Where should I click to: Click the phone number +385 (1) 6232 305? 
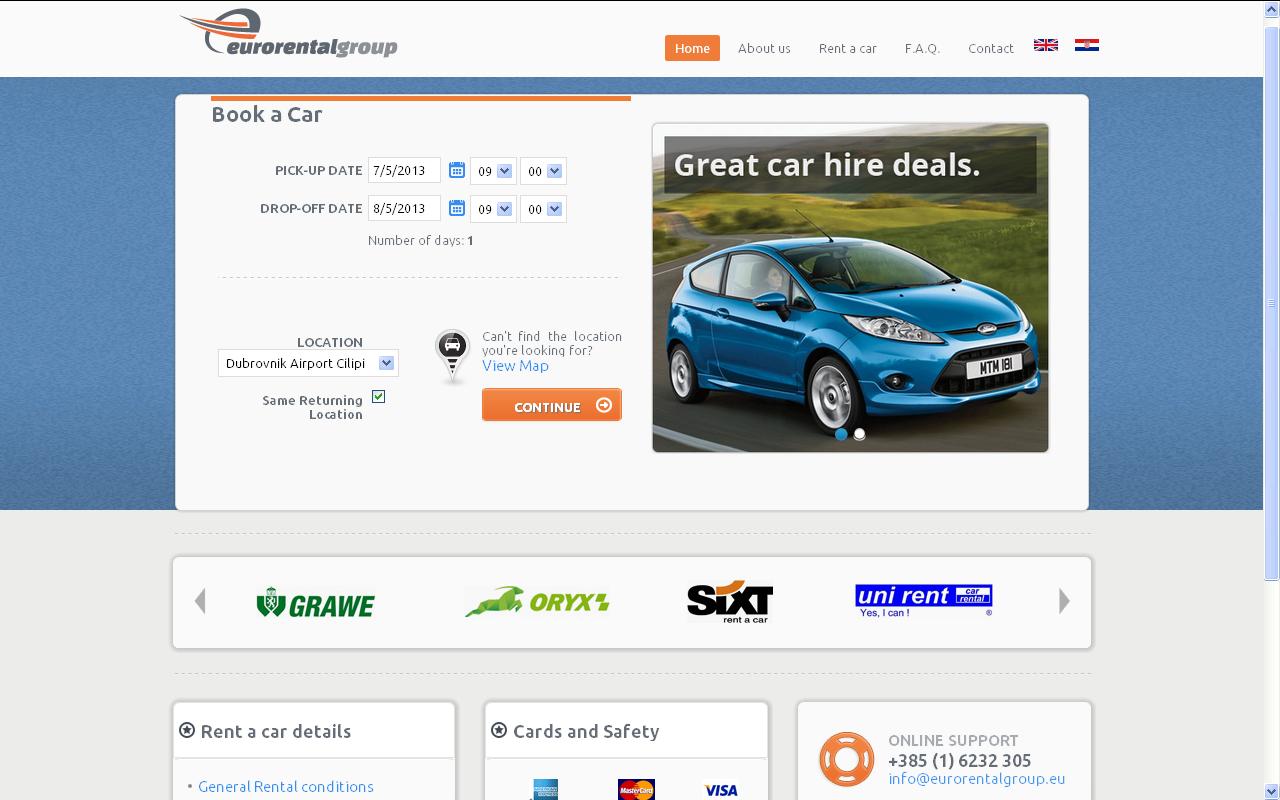point(959,760)
